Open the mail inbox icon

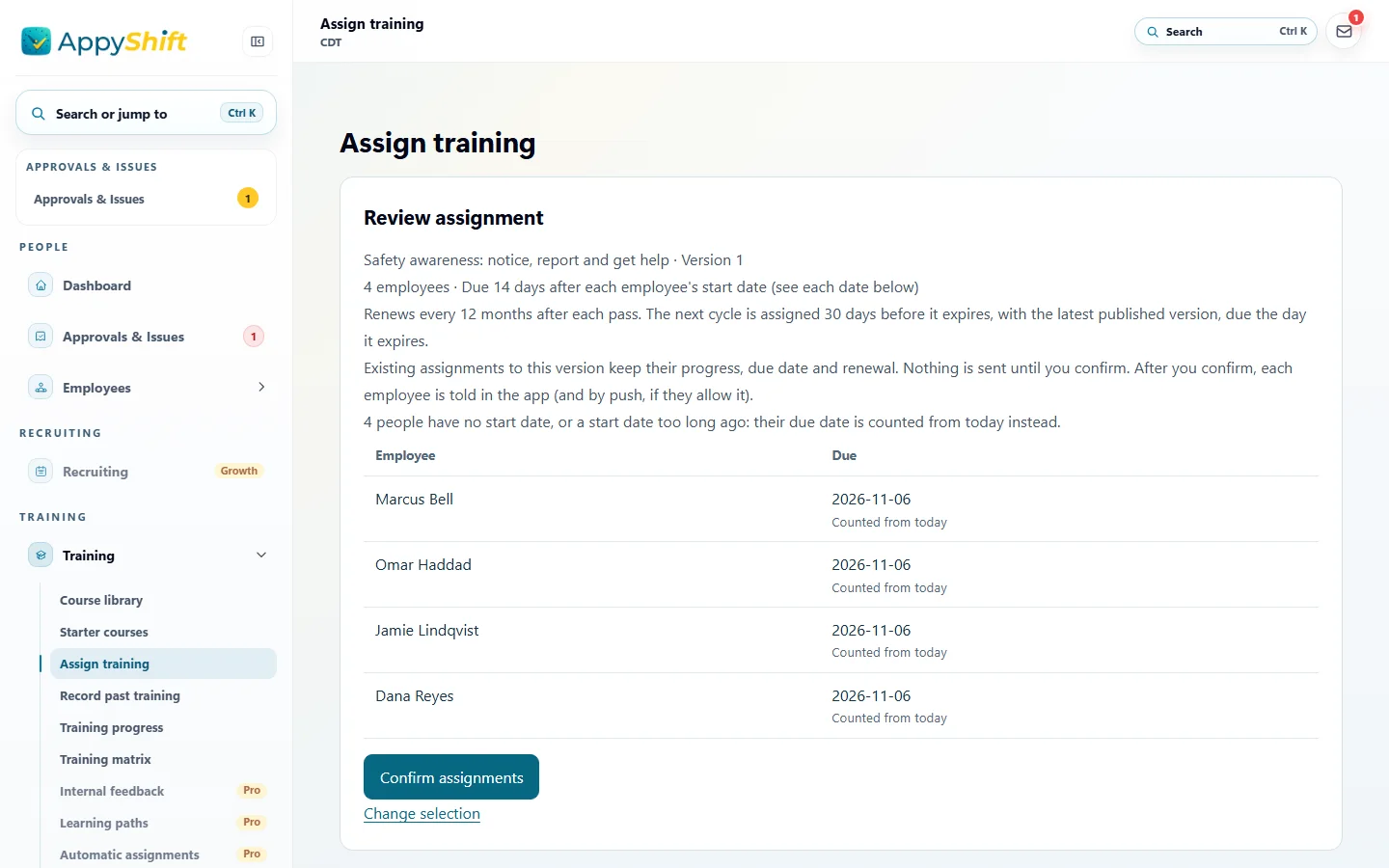1344,32
